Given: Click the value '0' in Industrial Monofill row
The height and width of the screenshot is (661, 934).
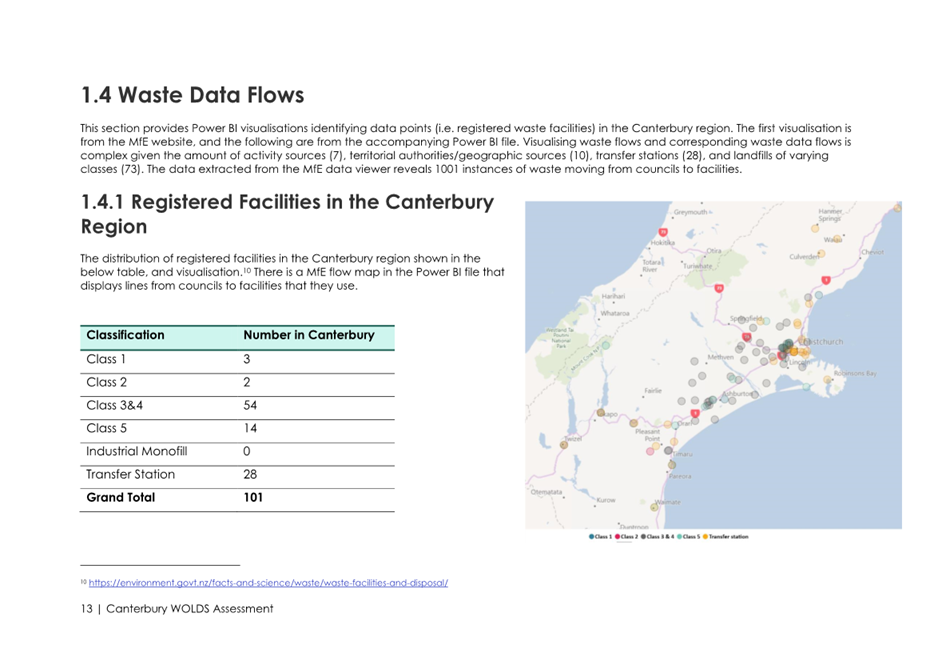Looking at the screenshot, I should [x=247, y=451].
